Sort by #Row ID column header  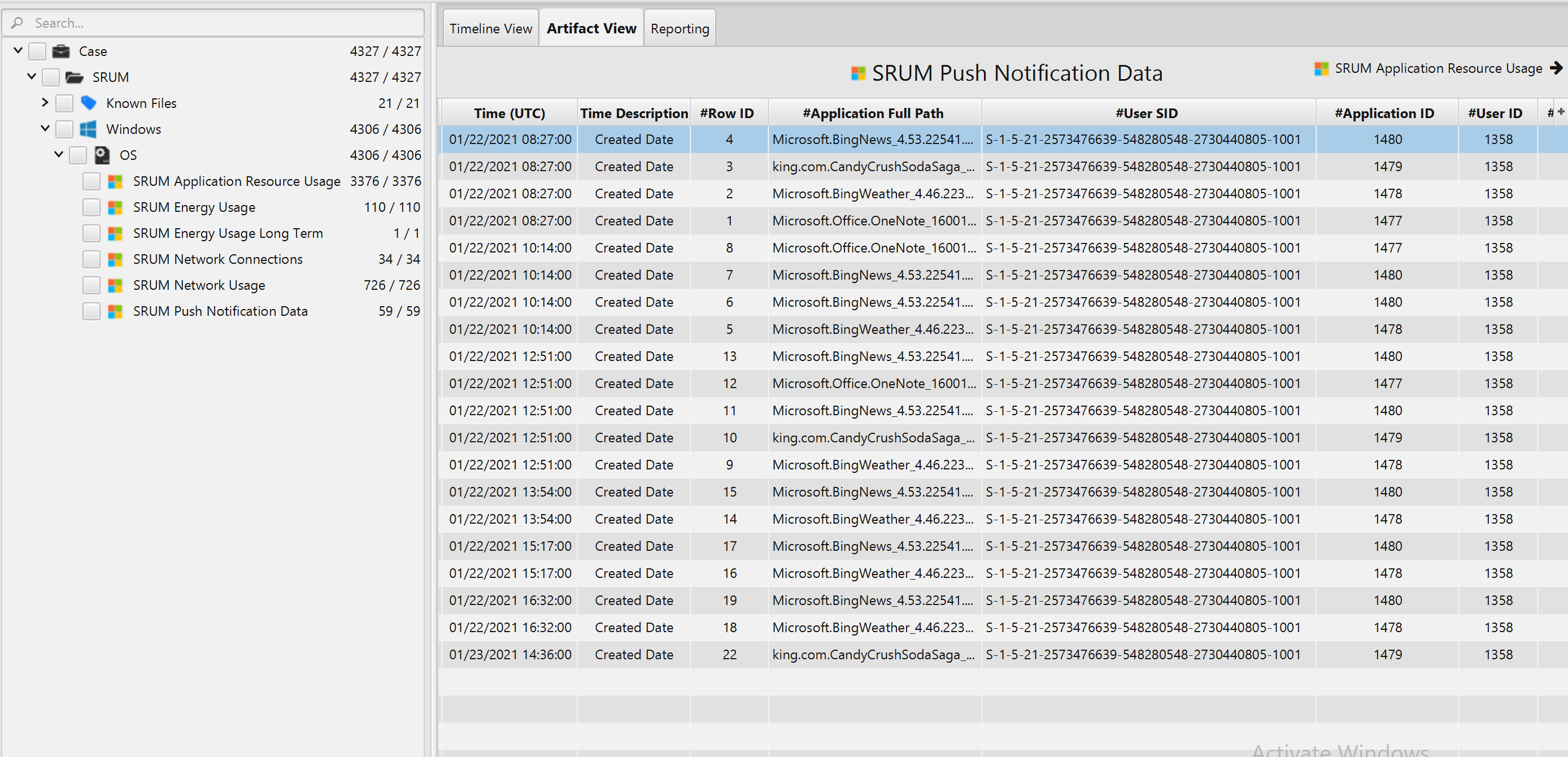point(729,114)
